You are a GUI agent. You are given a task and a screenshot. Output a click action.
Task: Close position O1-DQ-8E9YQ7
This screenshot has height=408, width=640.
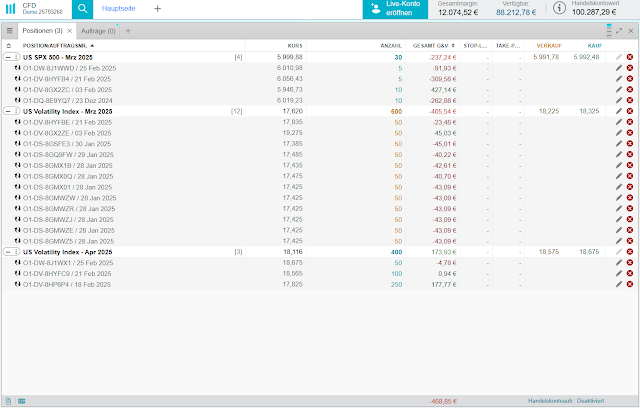[x=630, y=100]
